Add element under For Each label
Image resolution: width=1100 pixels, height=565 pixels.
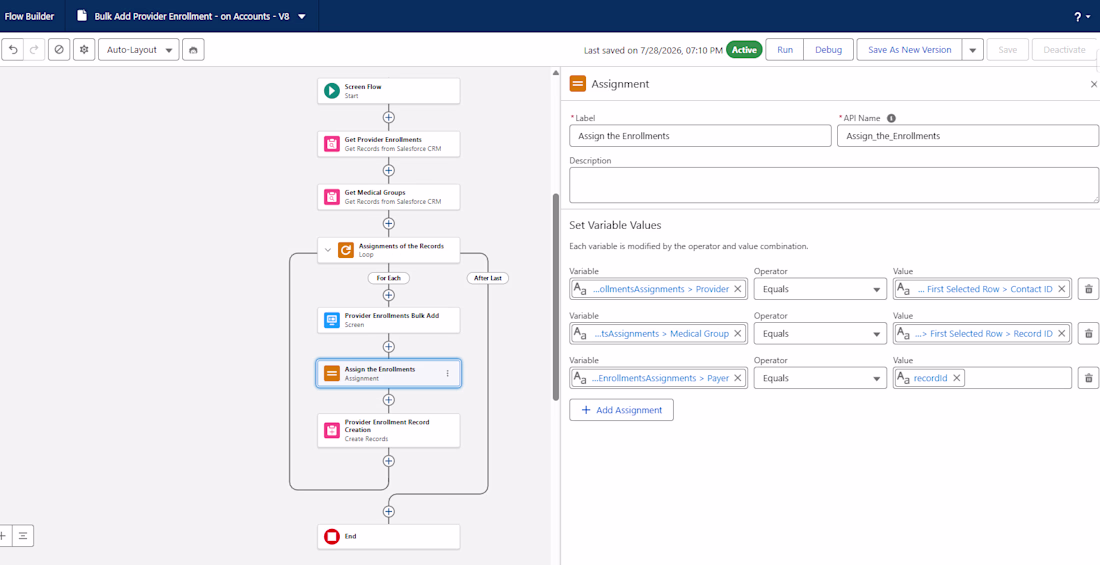[x=389, y=295]
